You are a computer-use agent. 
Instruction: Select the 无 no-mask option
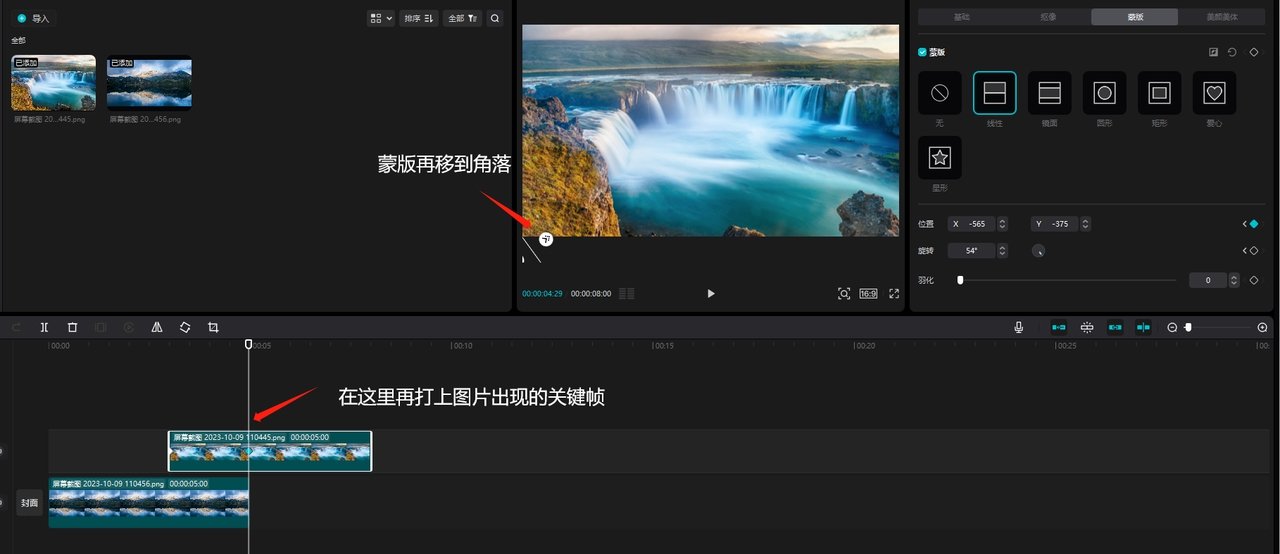pos(939,93)
